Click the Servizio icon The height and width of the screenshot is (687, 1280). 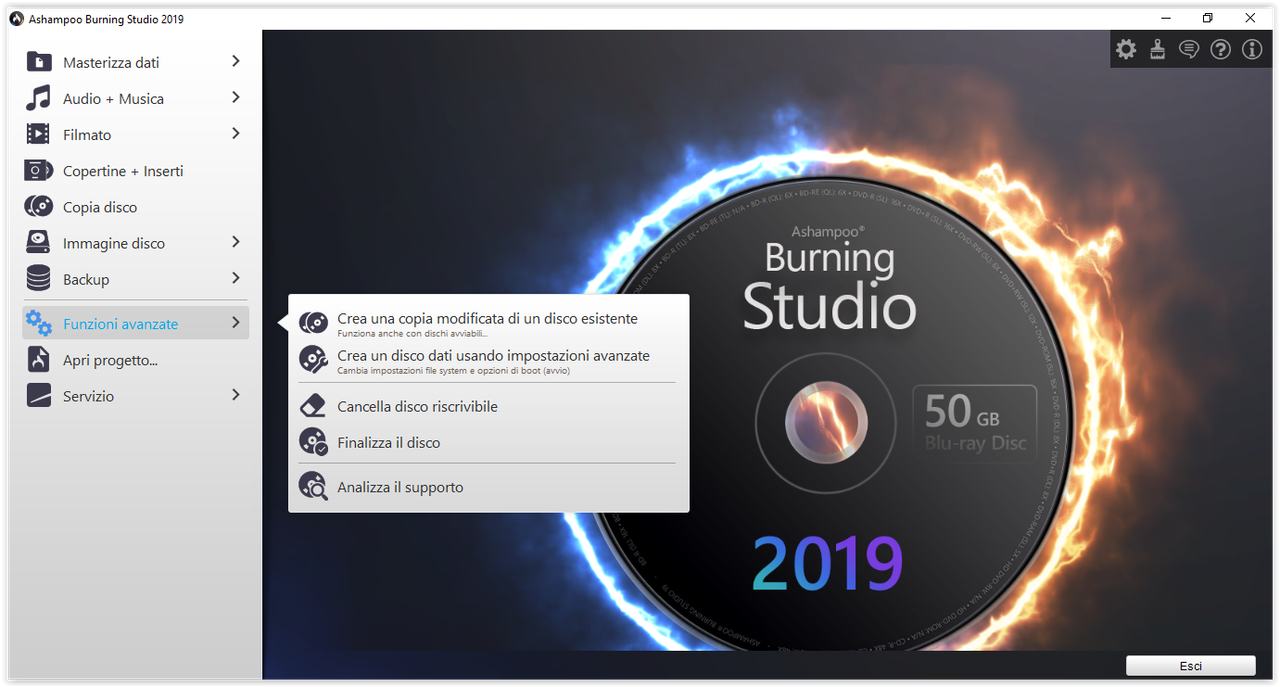click(38, 396)
